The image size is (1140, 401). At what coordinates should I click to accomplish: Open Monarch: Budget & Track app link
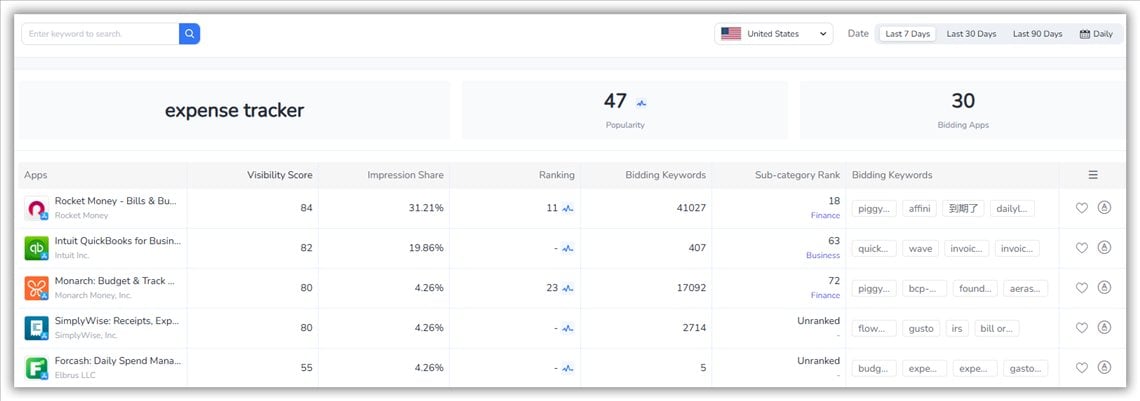click(x=116, y=281)
